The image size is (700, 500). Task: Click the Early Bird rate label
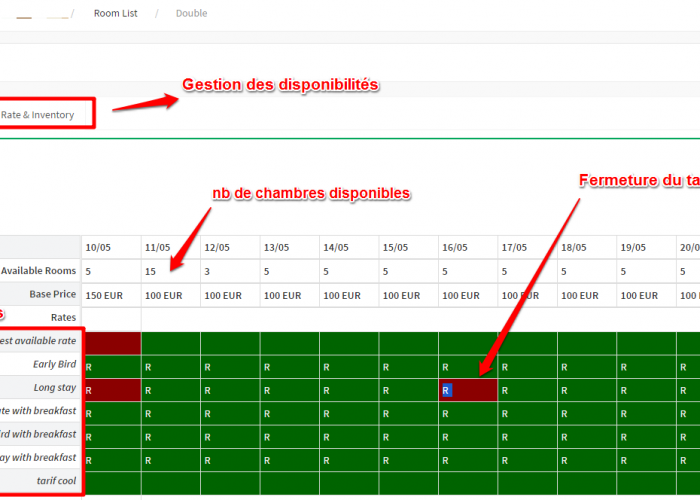click(54, 364)
